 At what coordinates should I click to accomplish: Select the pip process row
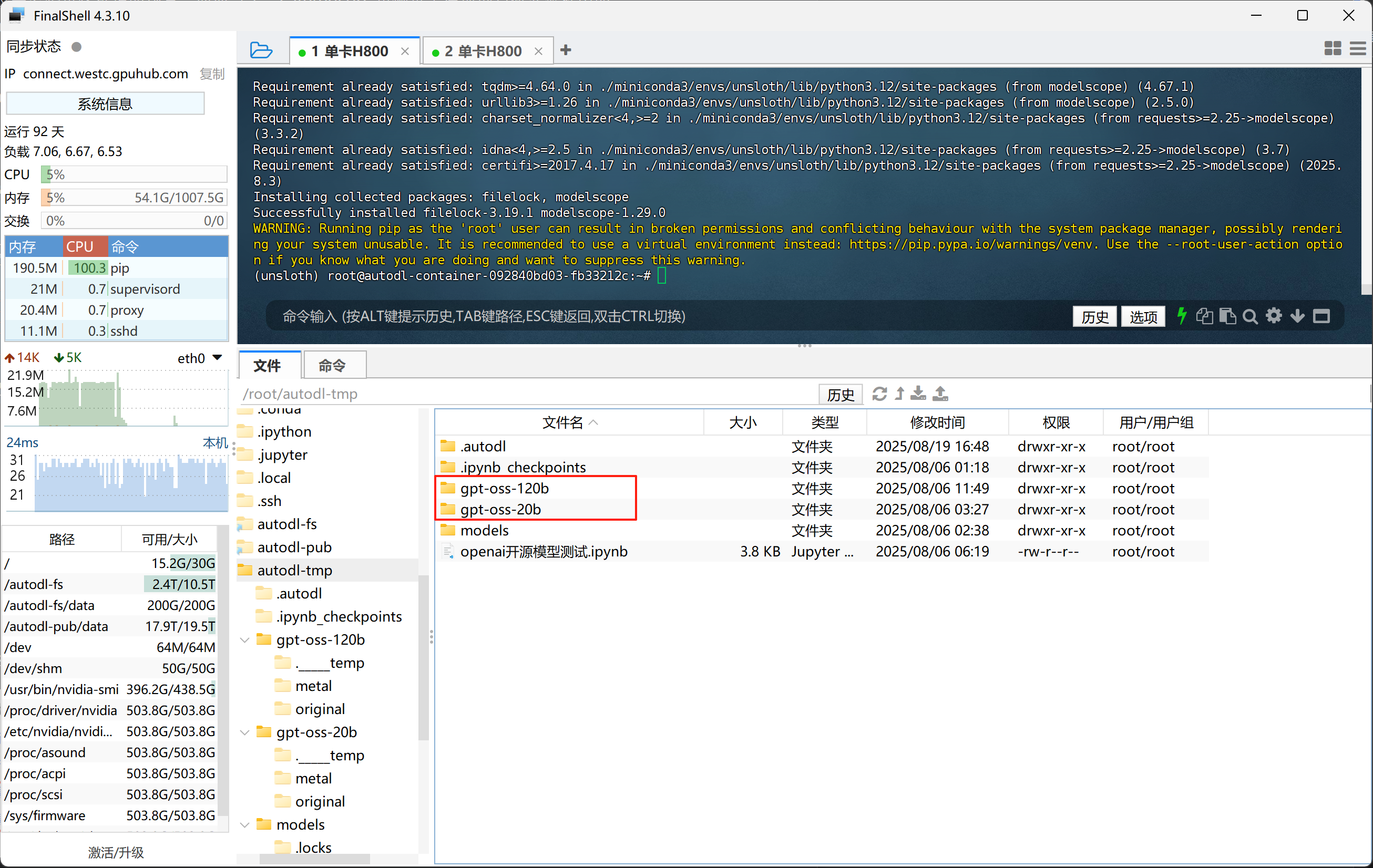(116, 268)
